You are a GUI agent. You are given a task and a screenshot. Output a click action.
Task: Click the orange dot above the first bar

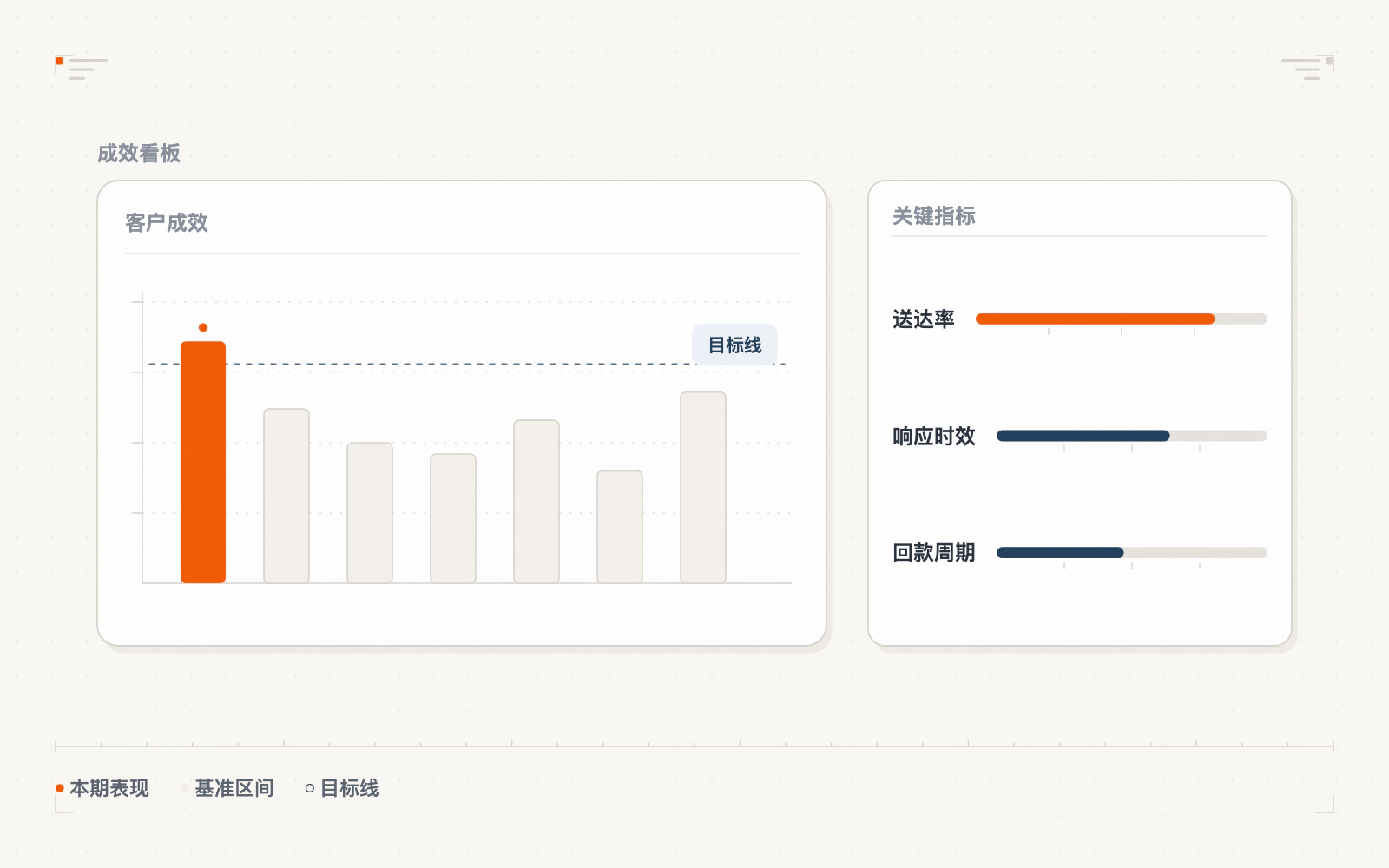tap(203, 327)
